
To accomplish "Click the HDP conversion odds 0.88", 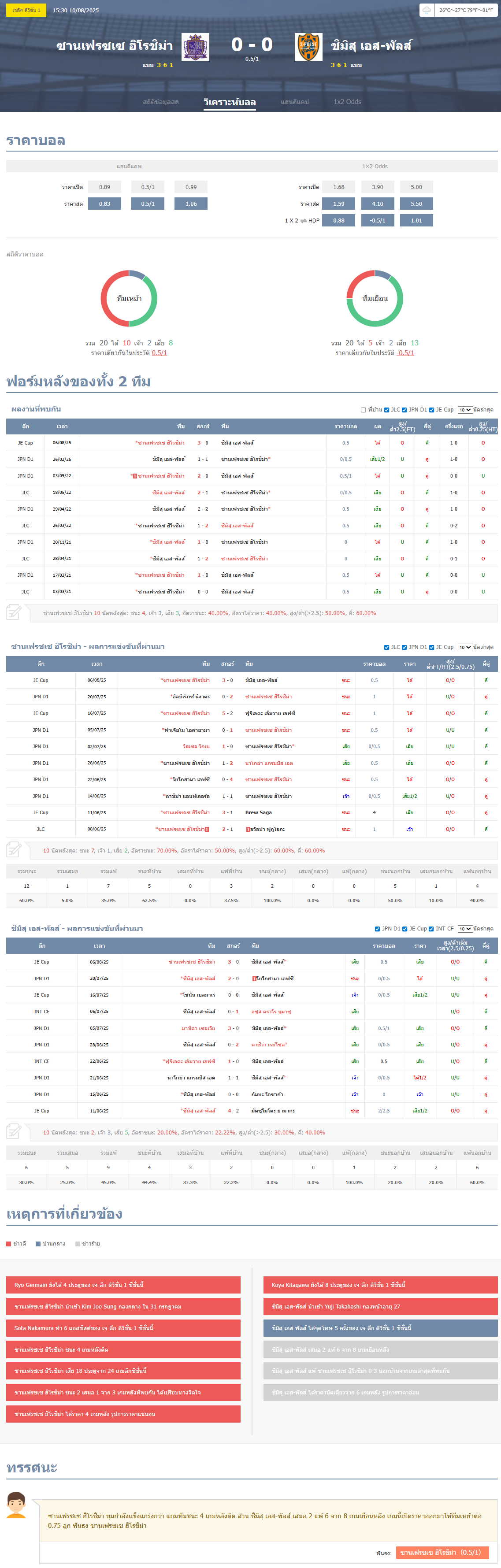I will (339, 220).
